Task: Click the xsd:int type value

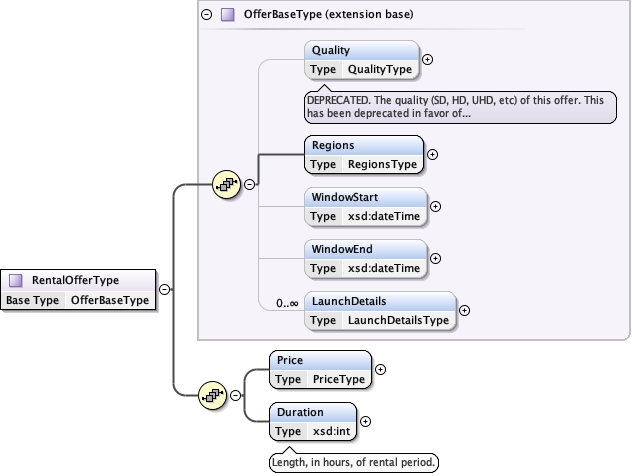Action: [x=331, y=431]
